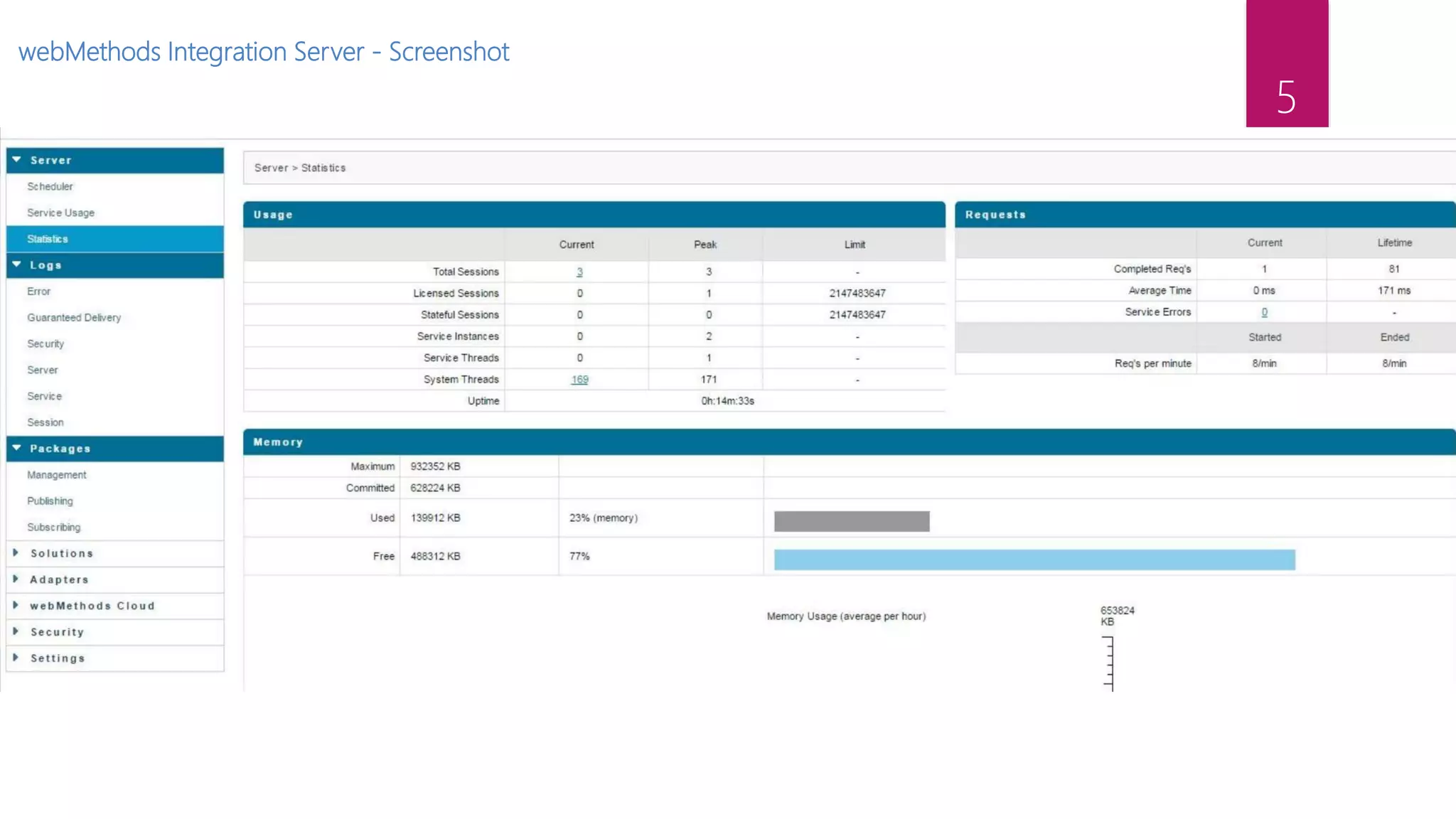Expand the webMethods Cloud section
1456x819 pixels.
pos(16,606)
